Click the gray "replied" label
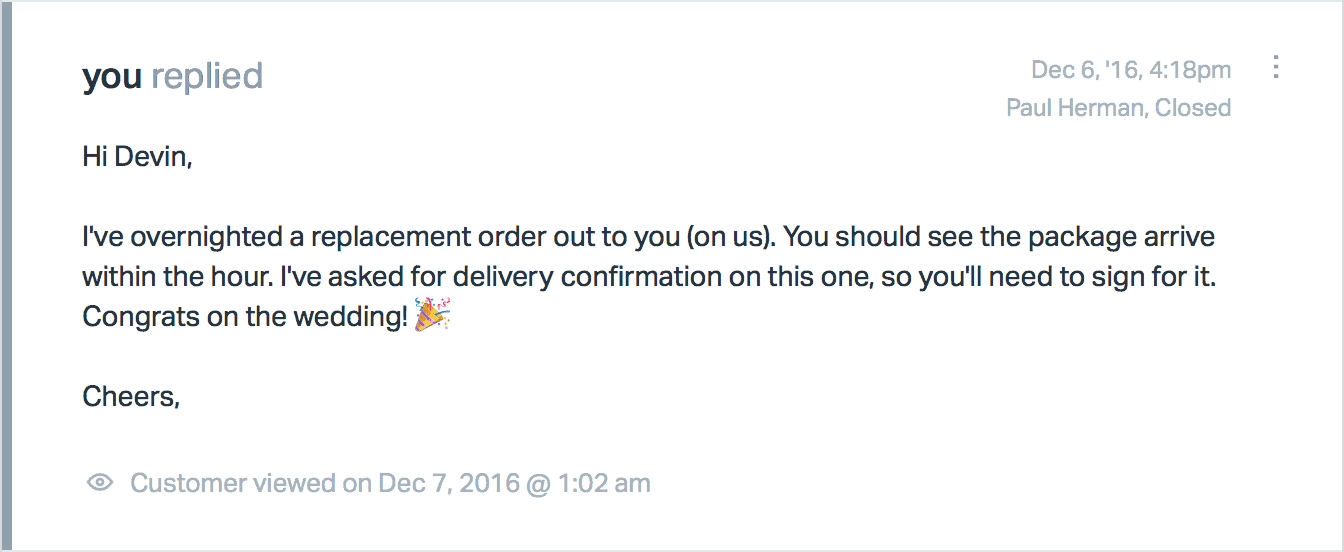This screenshot has width=1344, height=552. click(207, 76)
